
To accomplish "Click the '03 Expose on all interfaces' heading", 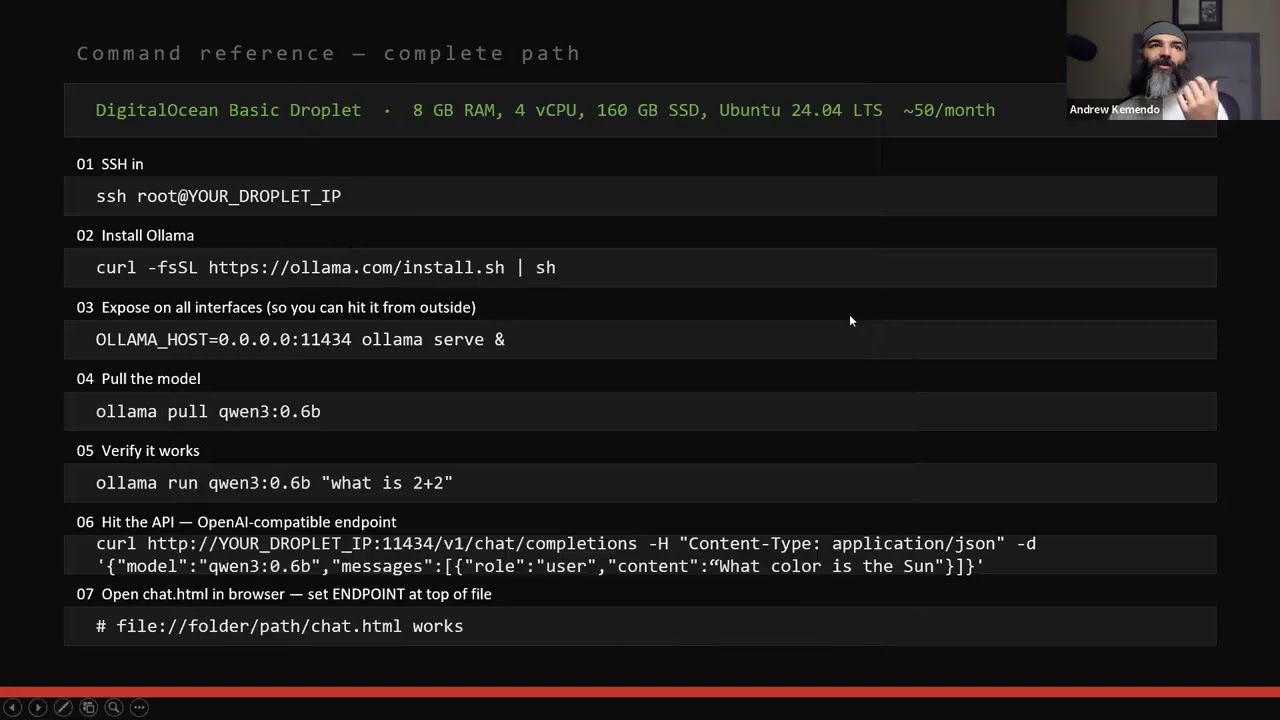I will (x=276, y=307).
